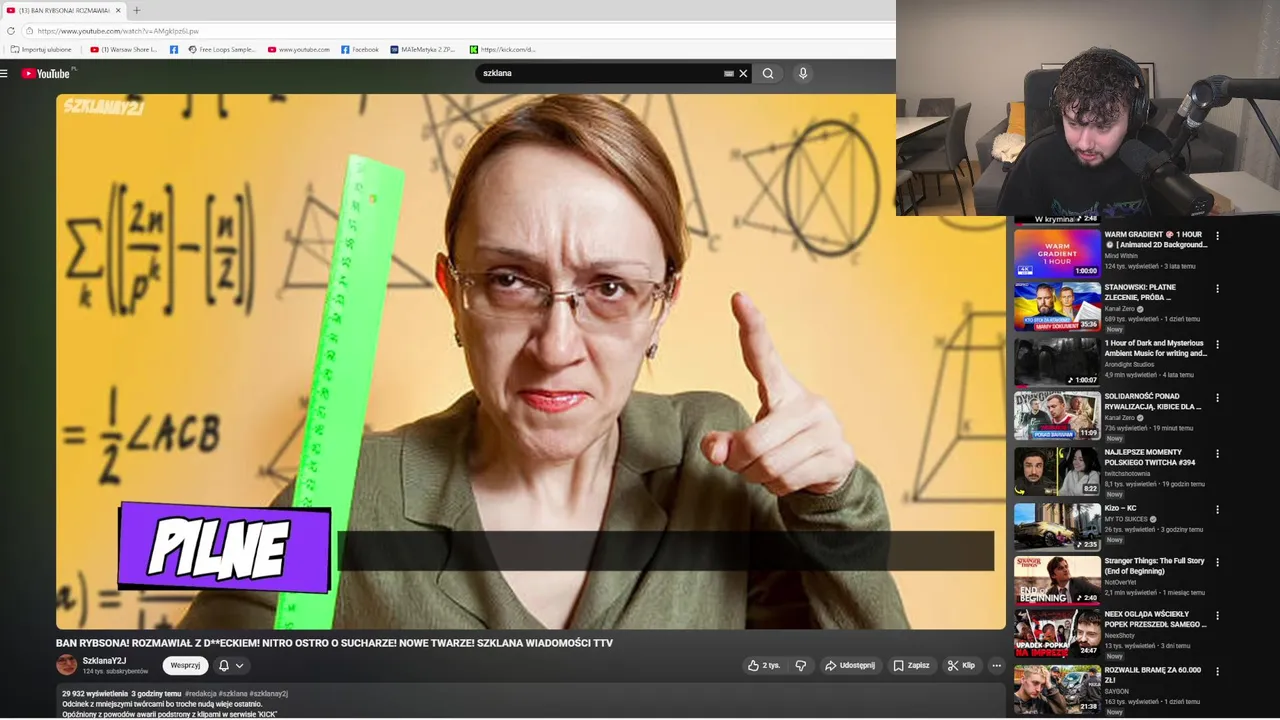Click the main video player area

coord(531,362)
